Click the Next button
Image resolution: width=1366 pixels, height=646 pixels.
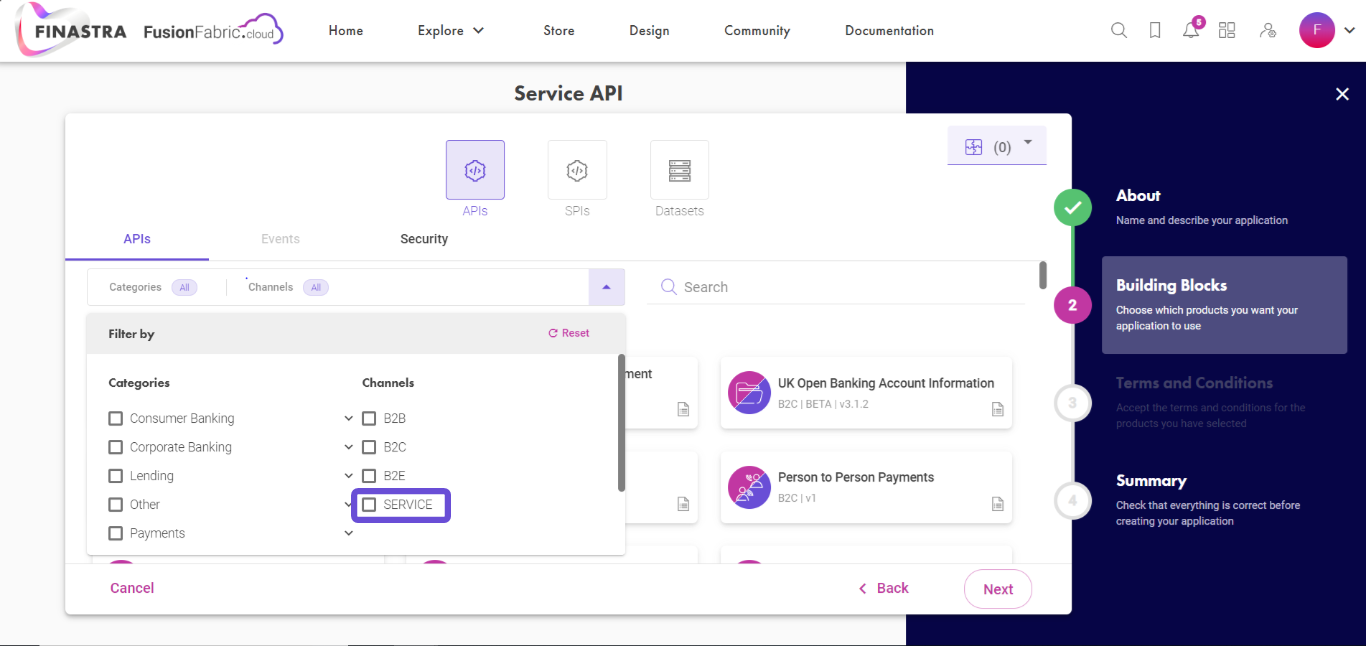(x=998, y=589)
